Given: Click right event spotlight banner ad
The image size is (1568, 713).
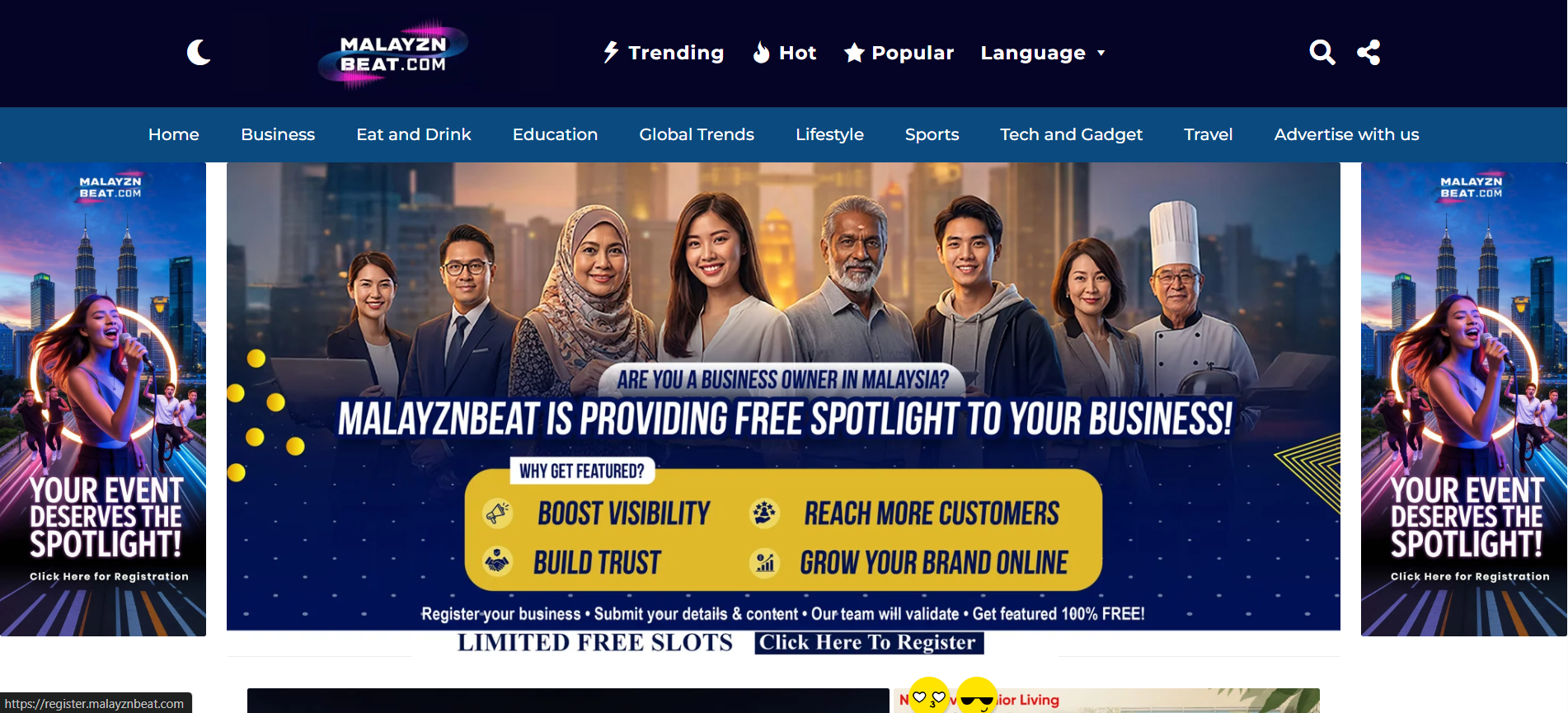Looking at the screenshot, I should 1464,399.
